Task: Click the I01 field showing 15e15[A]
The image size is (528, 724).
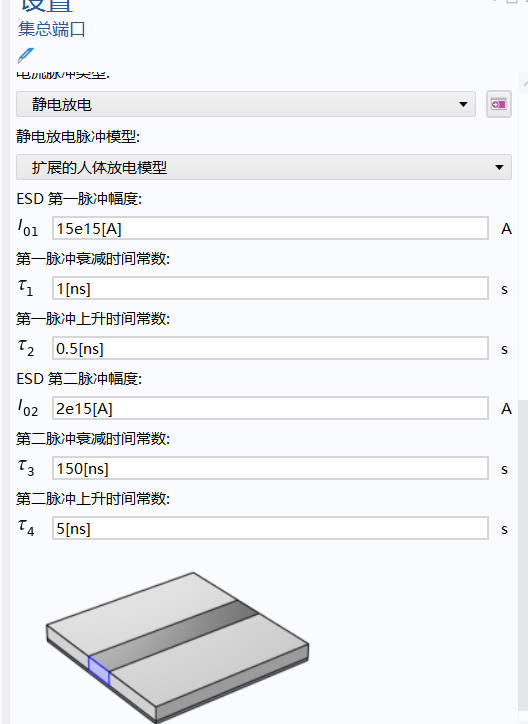Action: pos(270,228)
